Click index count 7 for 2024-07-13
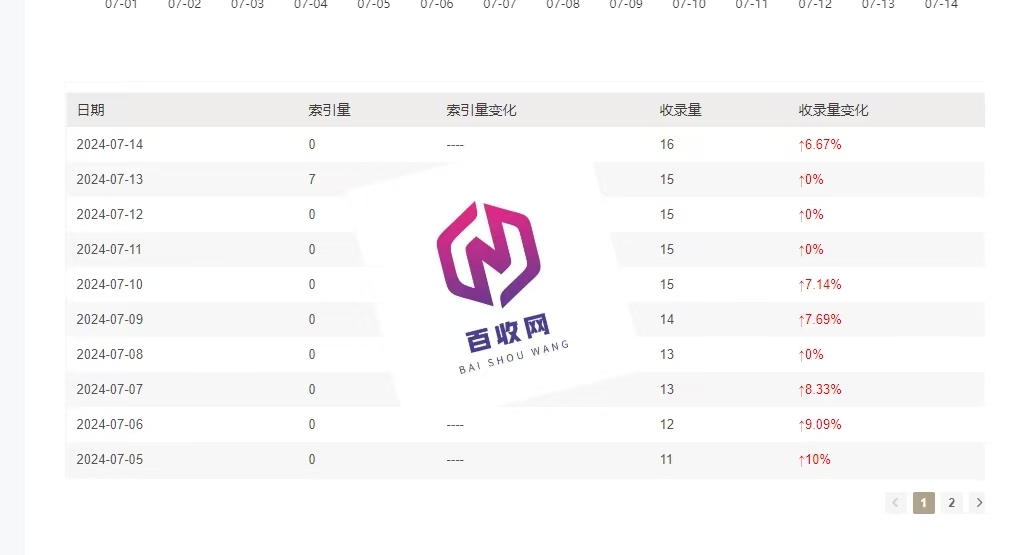The height and width of the screenshot is (555, 1024). (x=312, y=180)
